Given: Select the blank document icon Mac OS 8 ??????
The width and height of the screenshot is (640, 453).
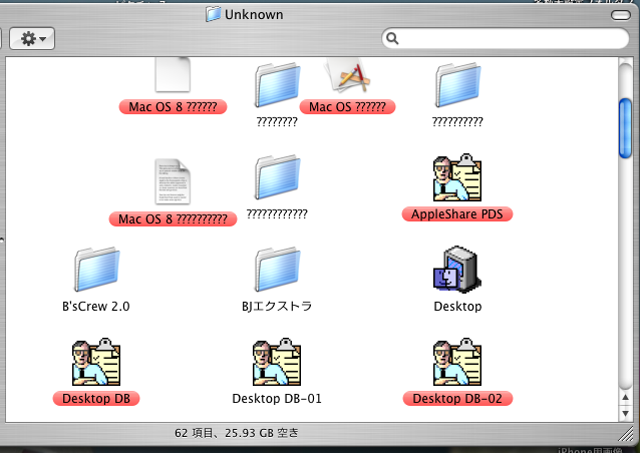Looking at the screenshot, I should coord(173,74).
